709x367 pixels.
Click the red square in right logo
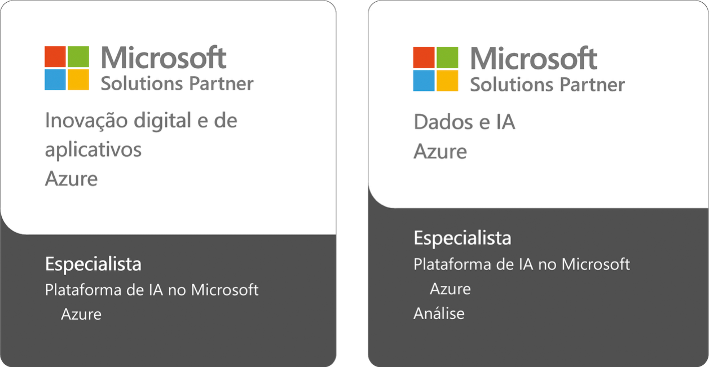(424, 57)
